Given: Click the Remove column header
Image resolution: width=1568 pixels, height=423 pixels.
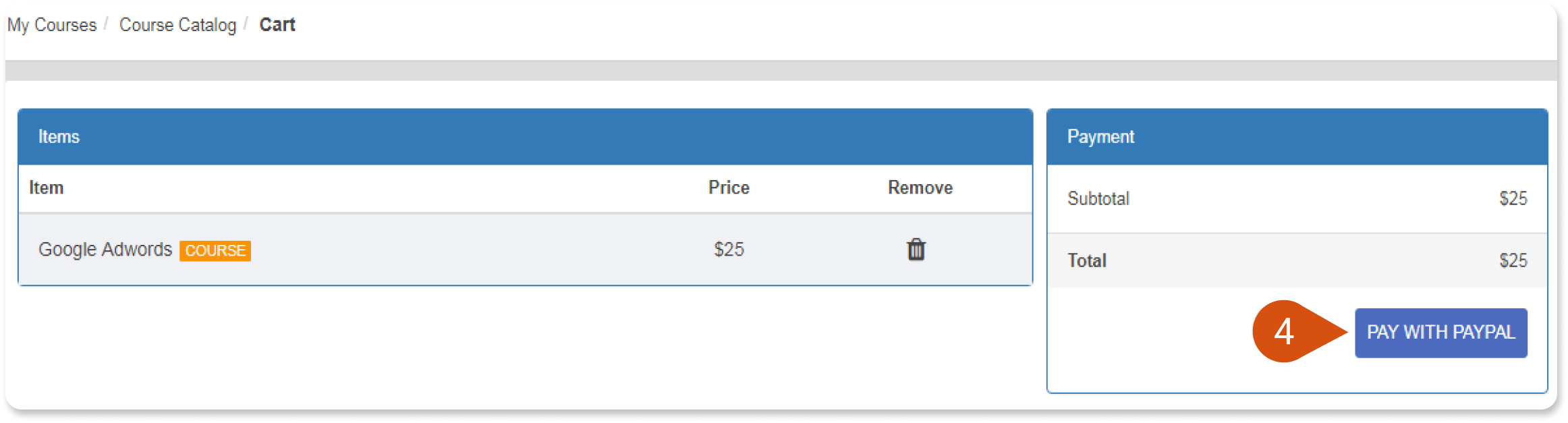Looking at the screenshot, I should coord(920,188).
